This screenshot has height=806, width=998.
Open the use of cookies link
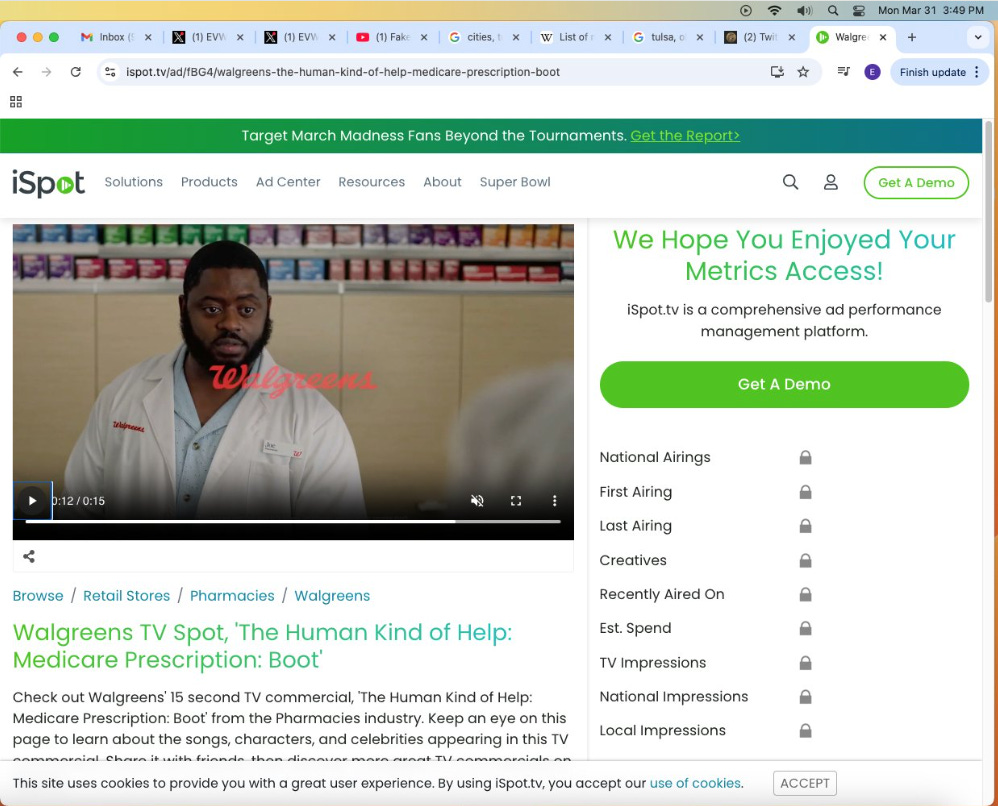[x=695, y=783]
